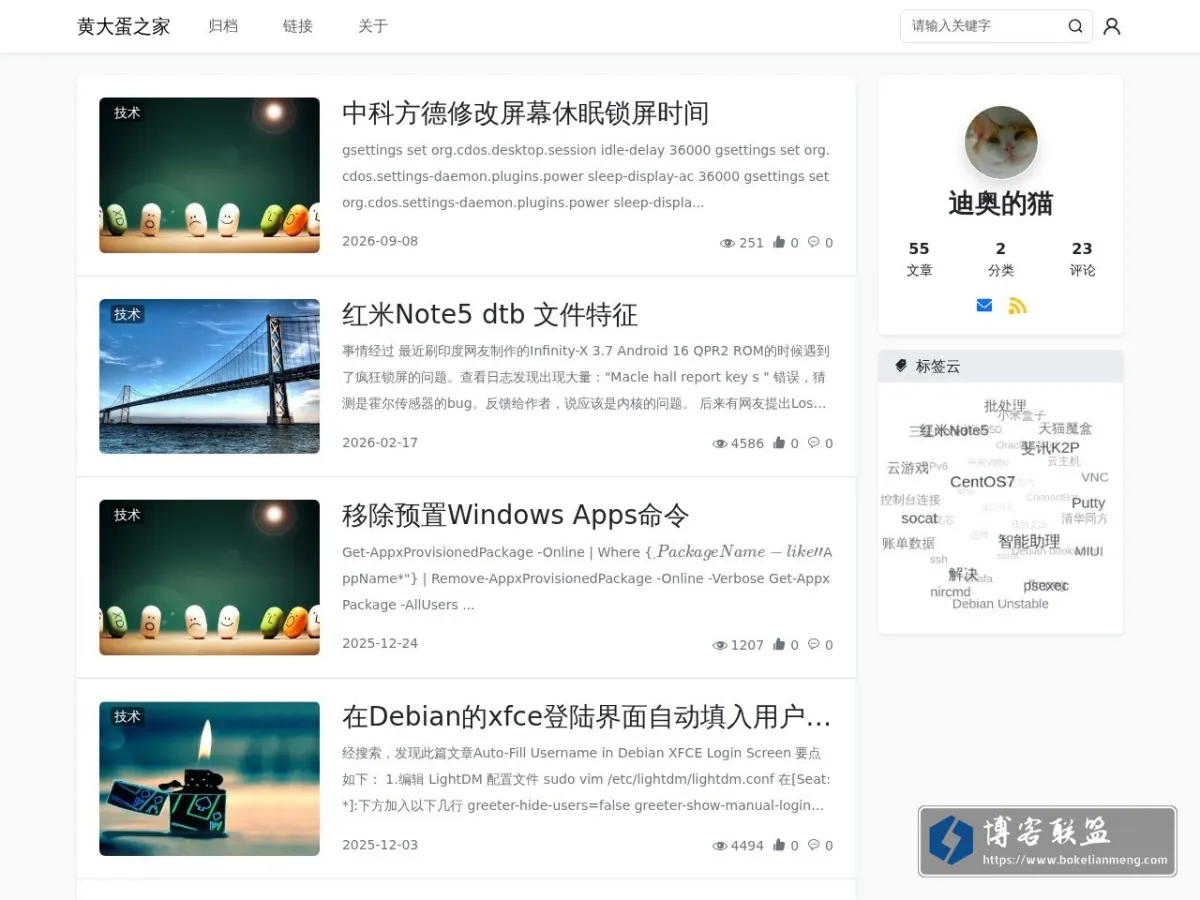Open article 移除预置Windows Apps命令
The width and height of the screenshot is (1200, 900).
(x=516, y=516)
